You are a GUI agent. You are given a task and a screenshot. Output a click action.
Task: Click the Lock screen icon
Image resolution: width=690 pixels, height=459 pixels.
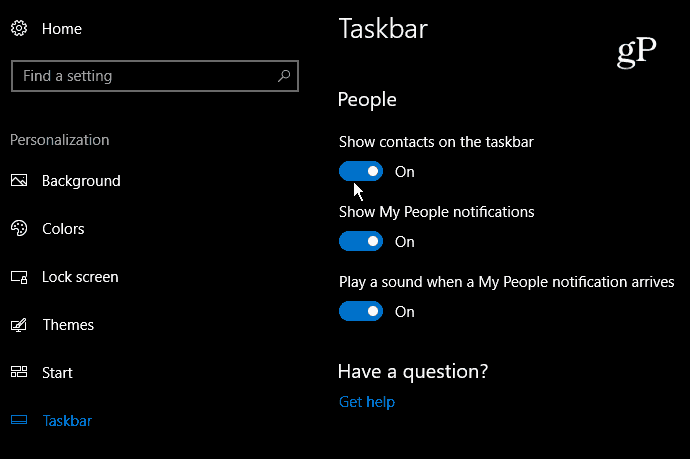(19, 277)
